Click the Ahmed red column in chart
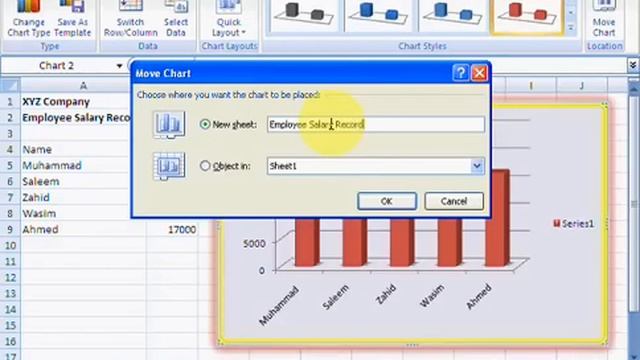 pos(497,218)
